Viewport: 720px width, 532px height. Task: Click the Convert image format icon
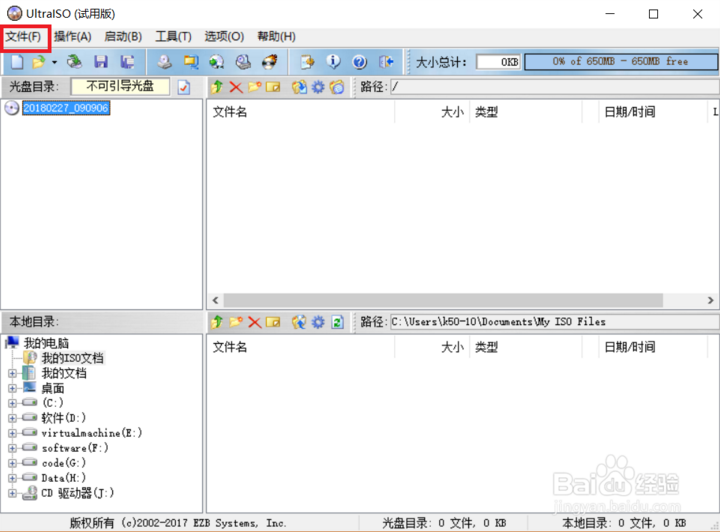point(191,62)
